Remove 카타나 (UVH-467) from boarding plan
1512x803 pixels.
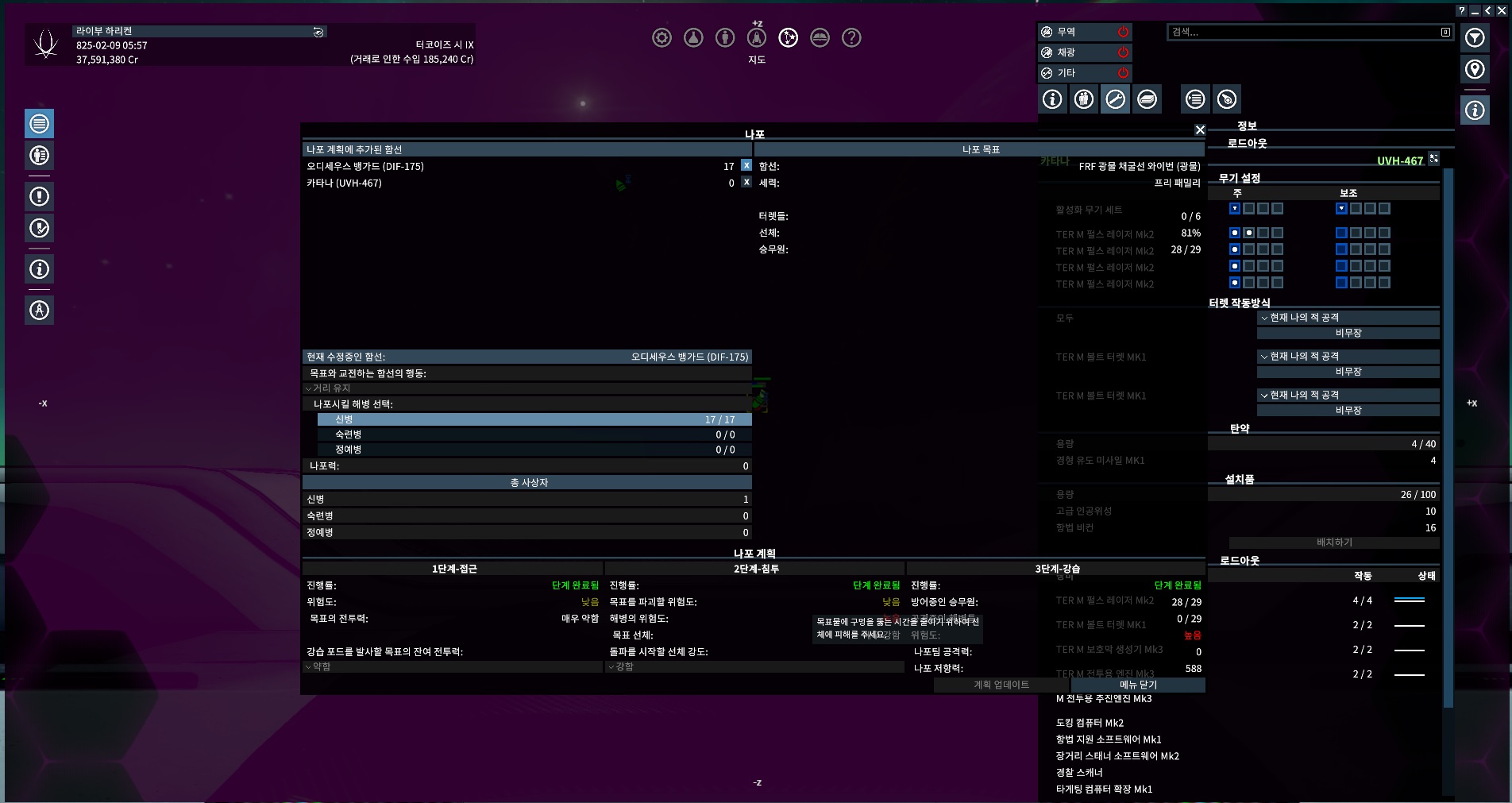746,182
